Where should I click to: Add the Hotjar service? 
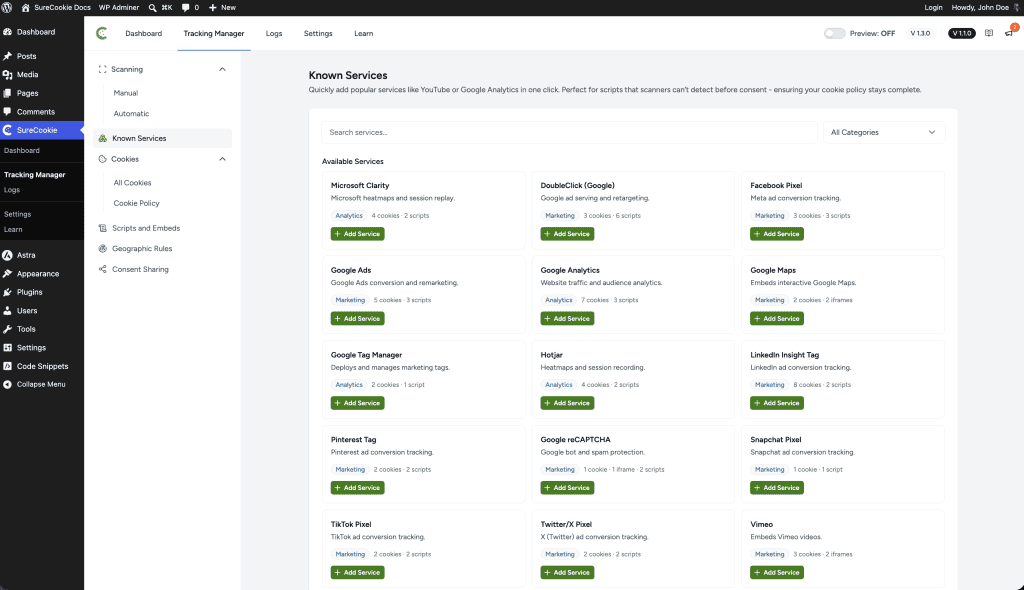[568, 403]
